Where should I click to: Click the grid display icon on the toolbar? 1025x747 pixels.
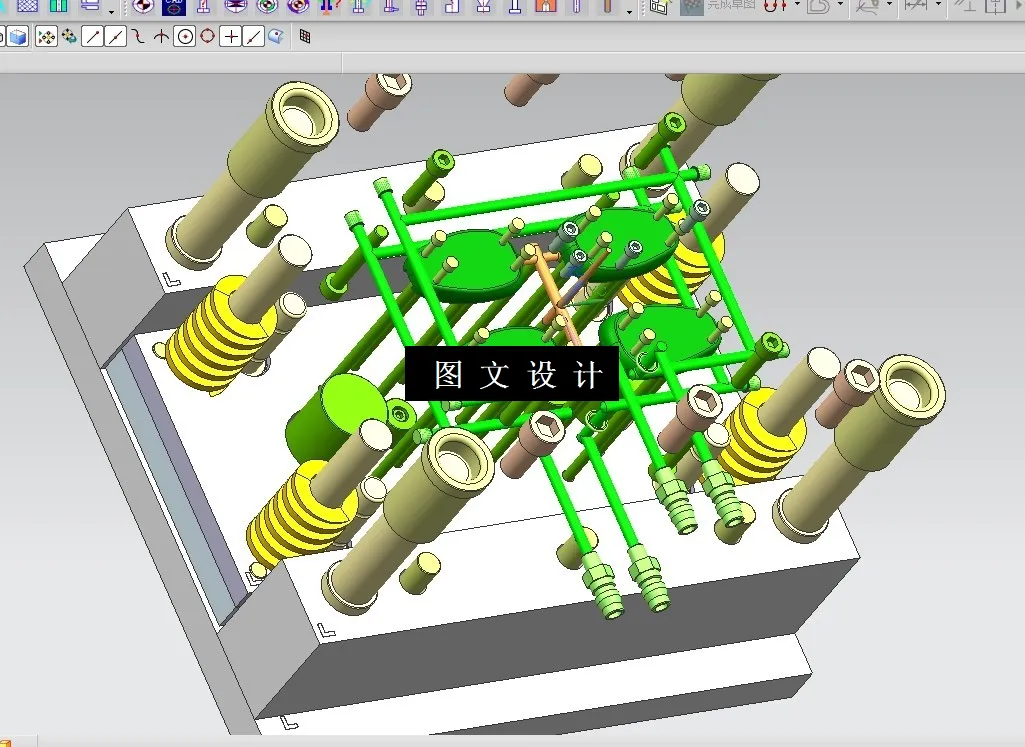[x=307, y=37]
